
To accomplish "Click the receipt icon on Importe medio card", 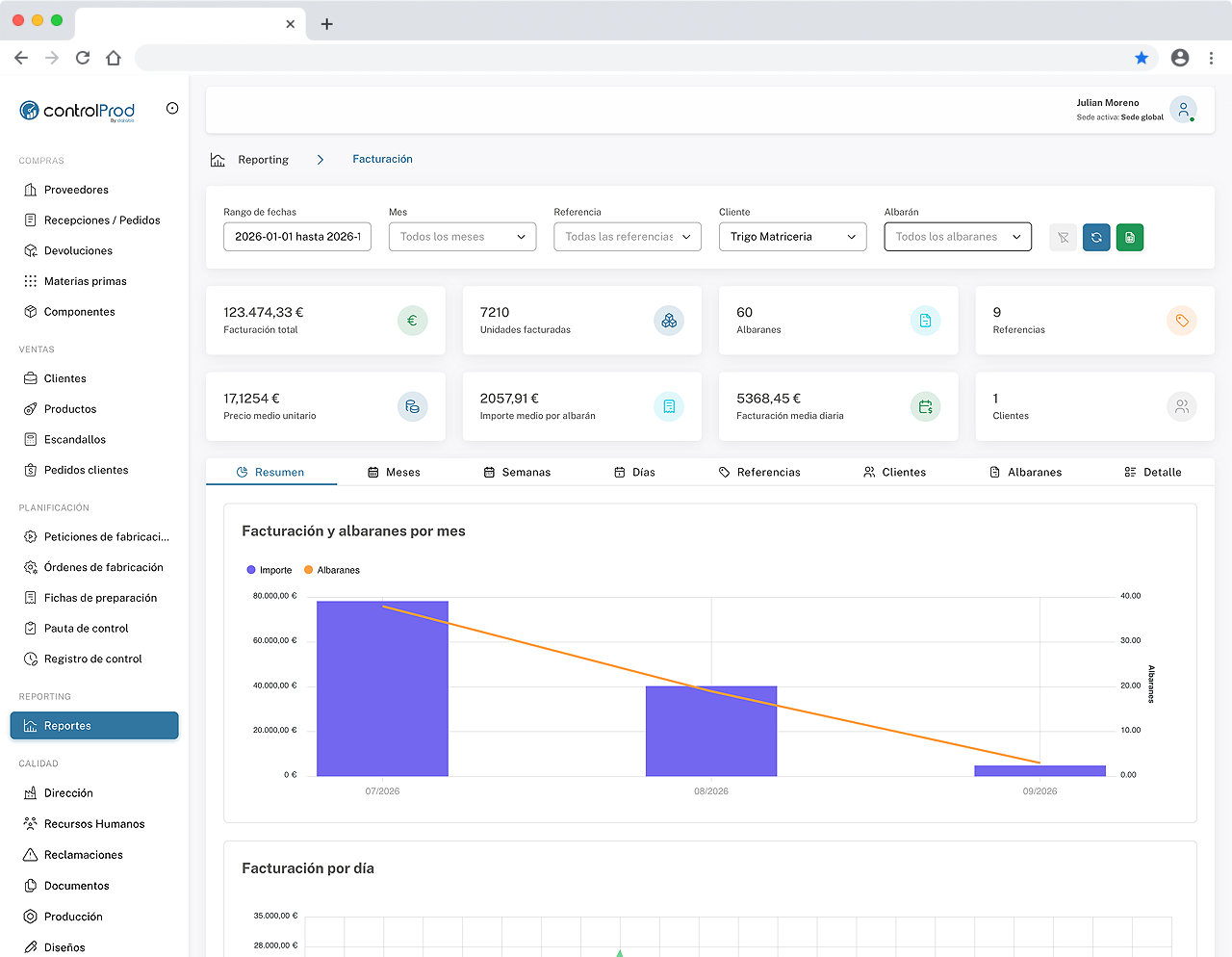I will (669, 406).
